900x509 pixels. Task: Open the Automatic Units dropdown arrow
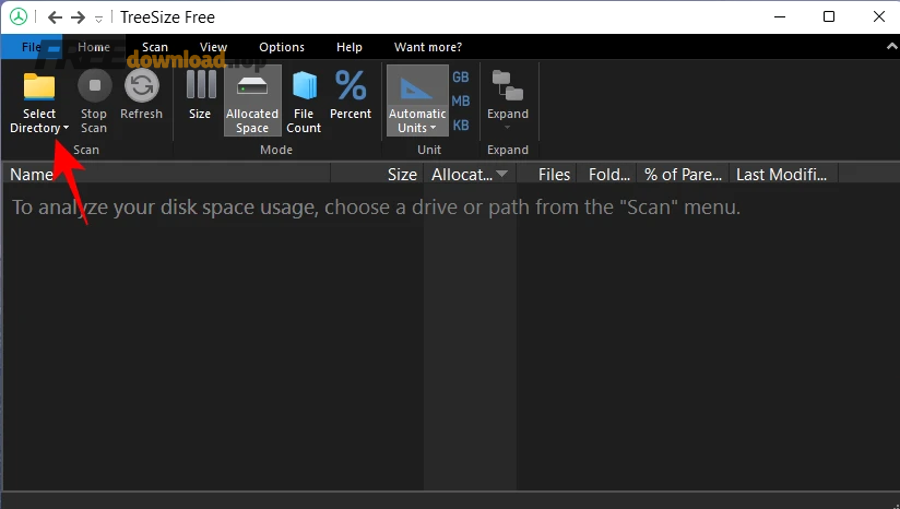(x=433, y=128)
